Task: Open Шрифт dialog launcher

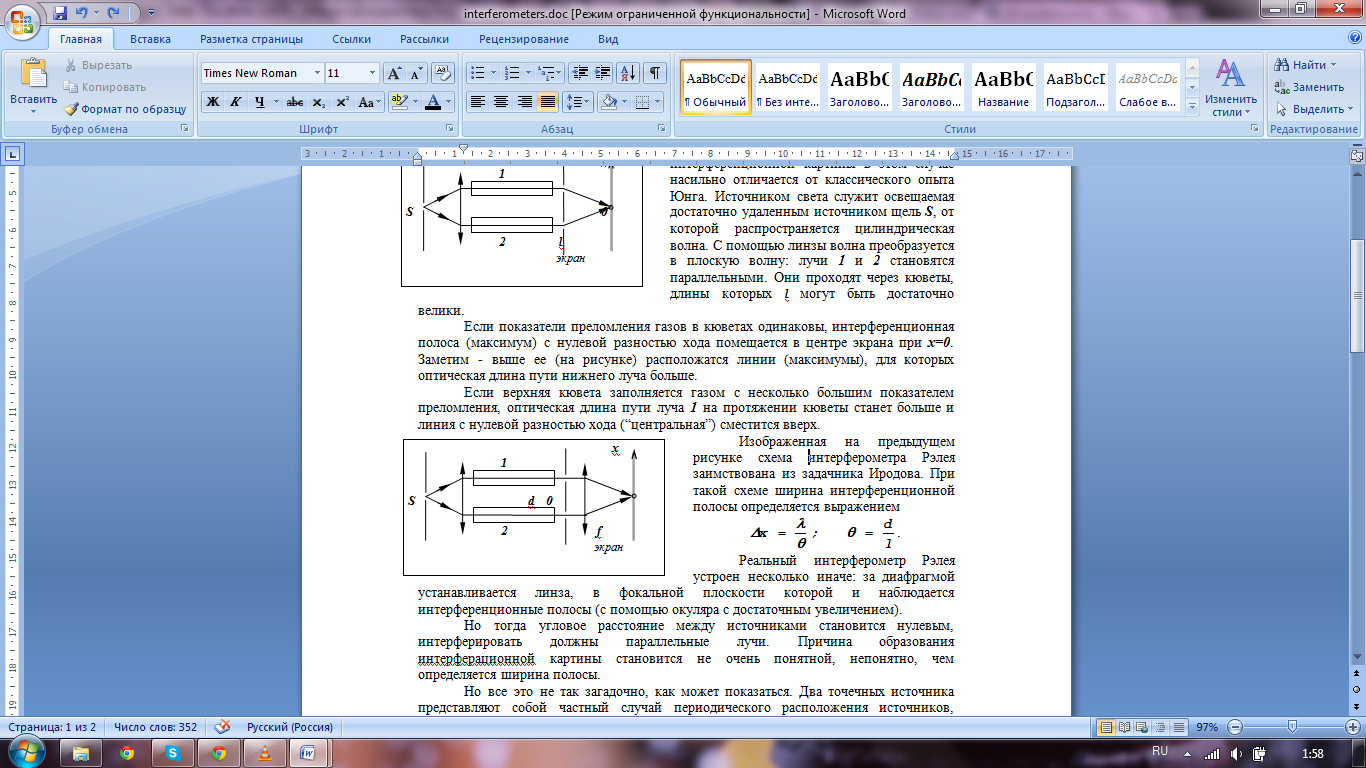Action: (x=448, y=129)
